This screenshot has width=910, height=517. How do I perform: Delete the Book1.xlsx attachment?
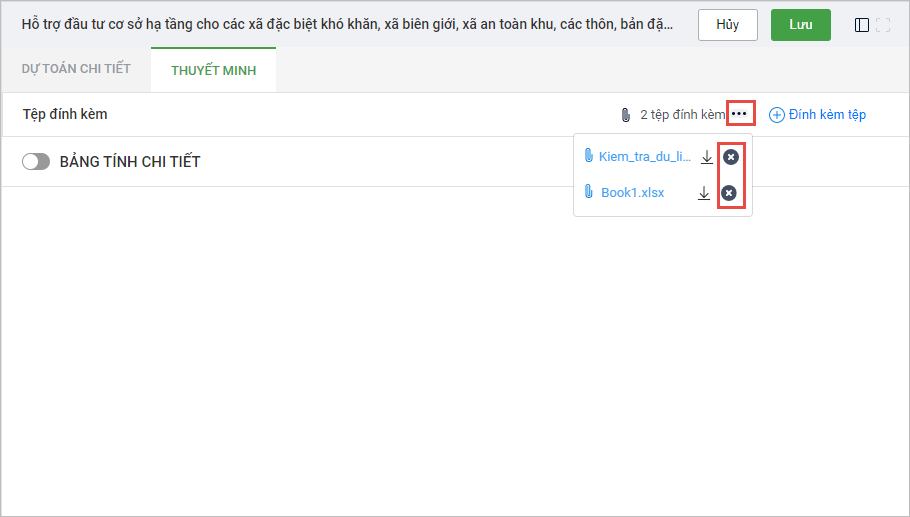pos(729,193)
